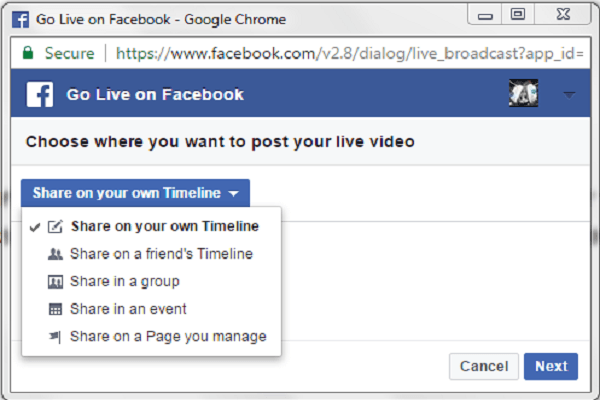Click the white Facebook logo in blue header
The width and height of the screenshot is (600, 400).
40,94
